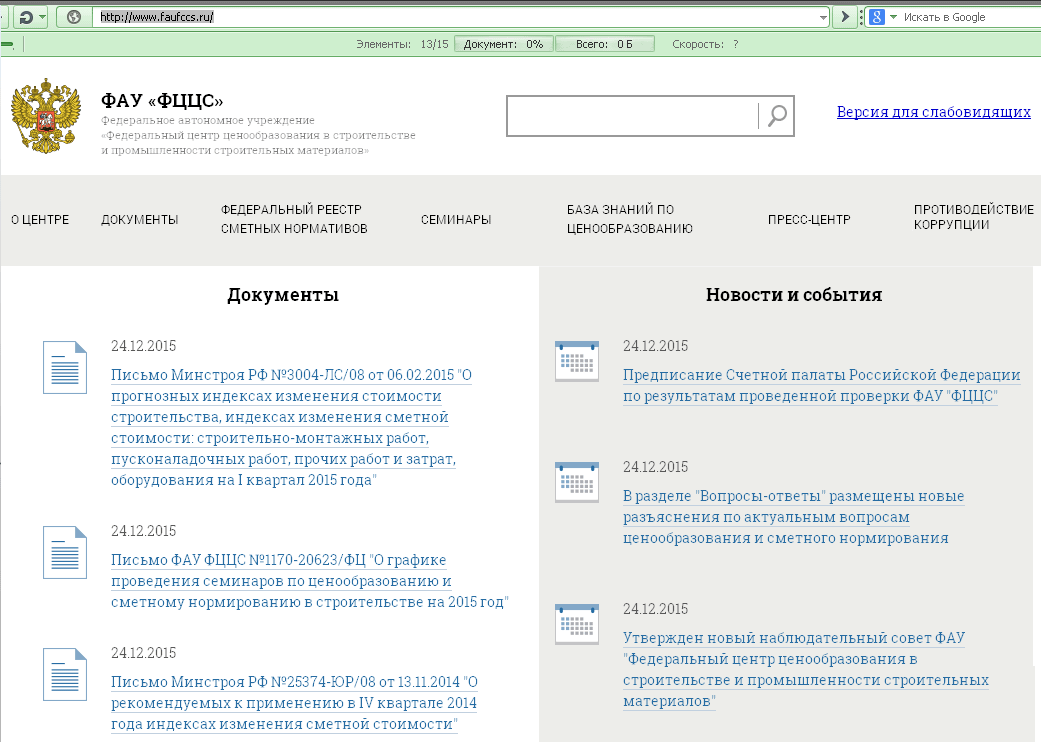Open the О ЦЕНТРЕ menu
This screenshot has width=1041, height=742.
(x=40, y=220)
